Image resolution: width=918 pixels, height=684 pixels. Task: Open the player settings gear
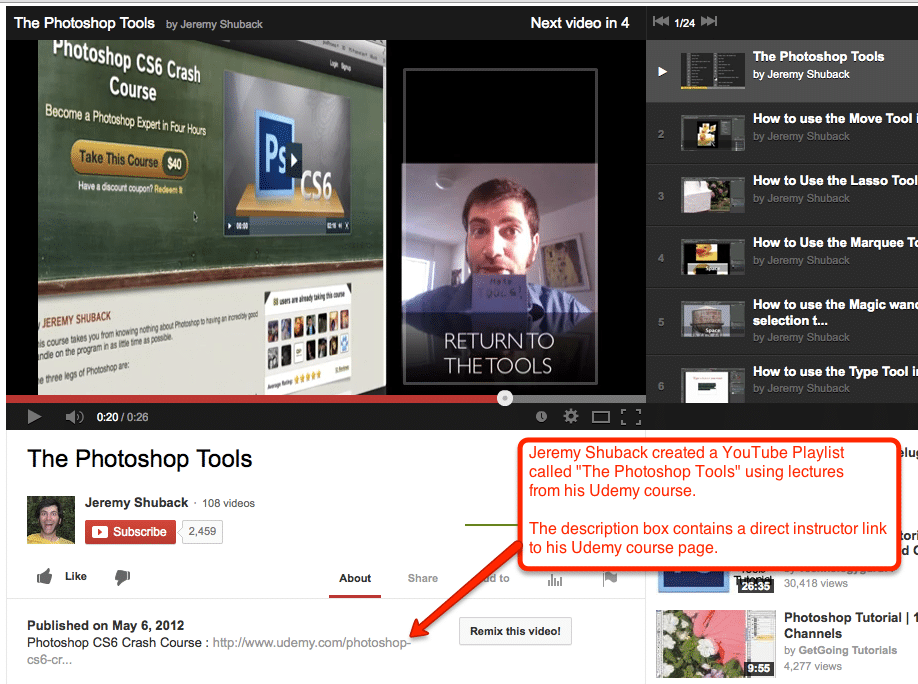tap(571, 416)
